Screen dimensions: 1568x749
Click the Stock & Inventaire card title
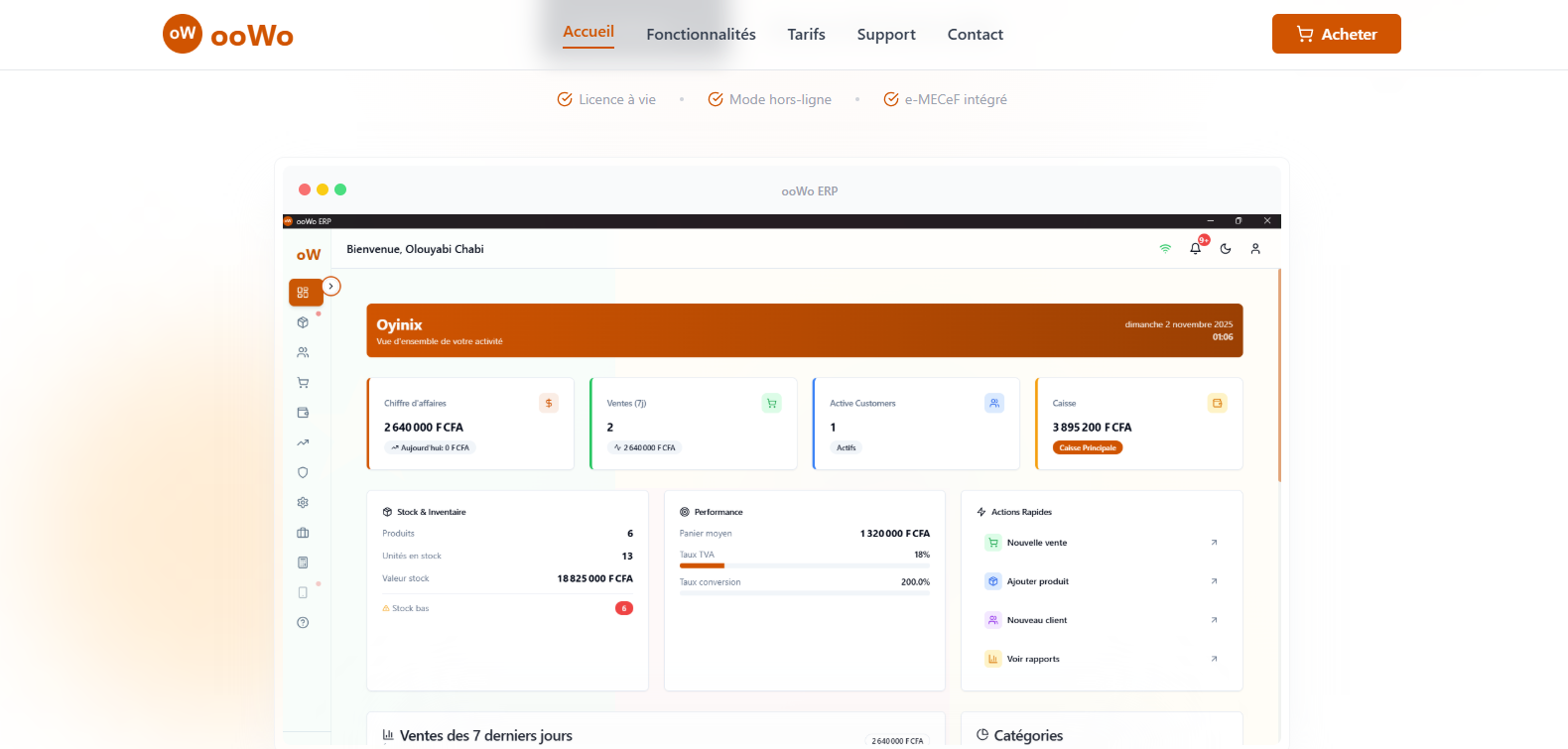tap(431, 512)
